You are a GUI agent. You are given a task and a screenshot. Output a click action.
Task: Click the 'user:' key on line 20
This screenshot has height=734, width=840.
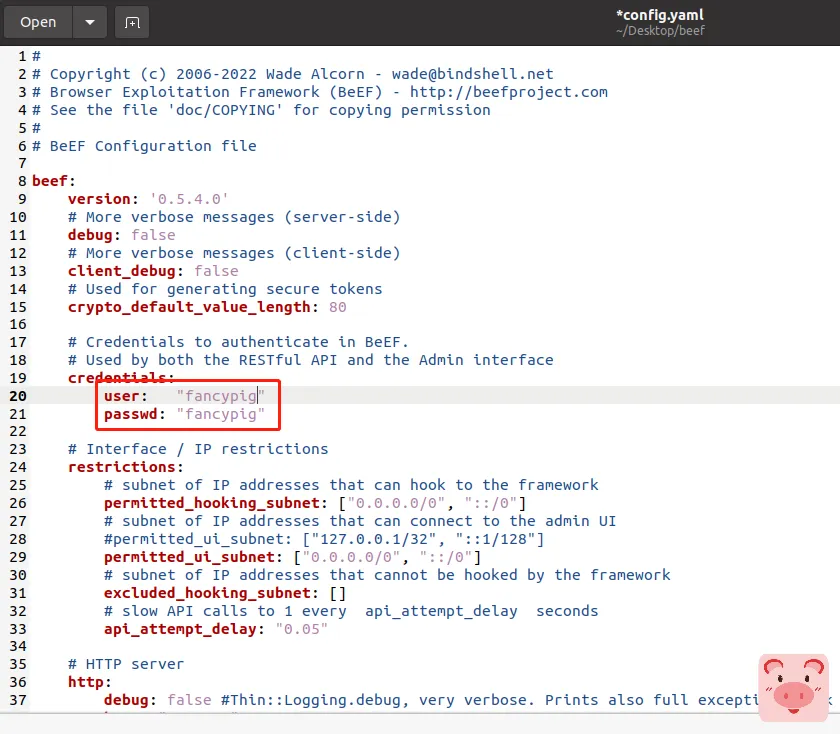125,396
